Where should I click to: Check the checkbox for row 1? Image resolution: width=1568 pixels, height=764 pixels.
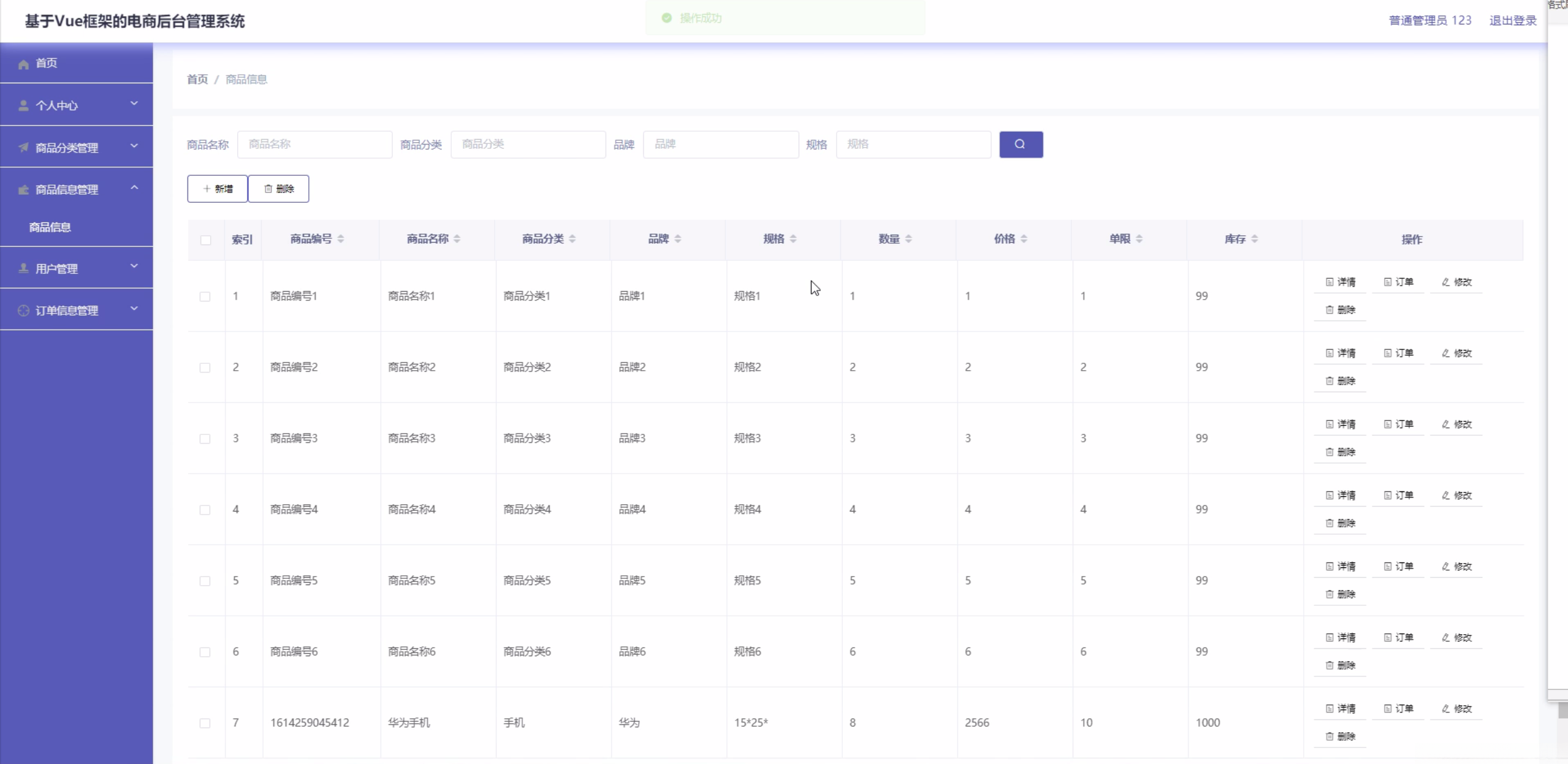point(205,297)
